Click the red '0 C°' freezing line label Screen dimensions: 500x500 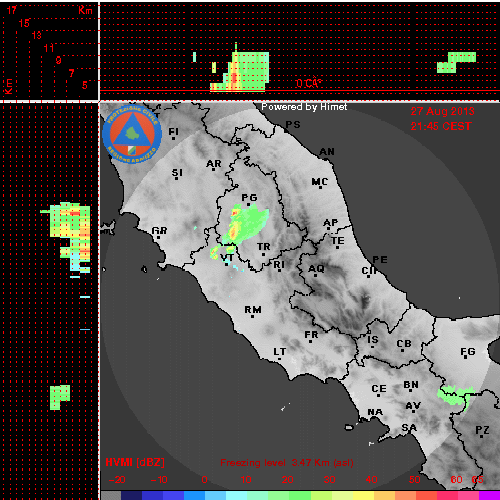(309, 83)
